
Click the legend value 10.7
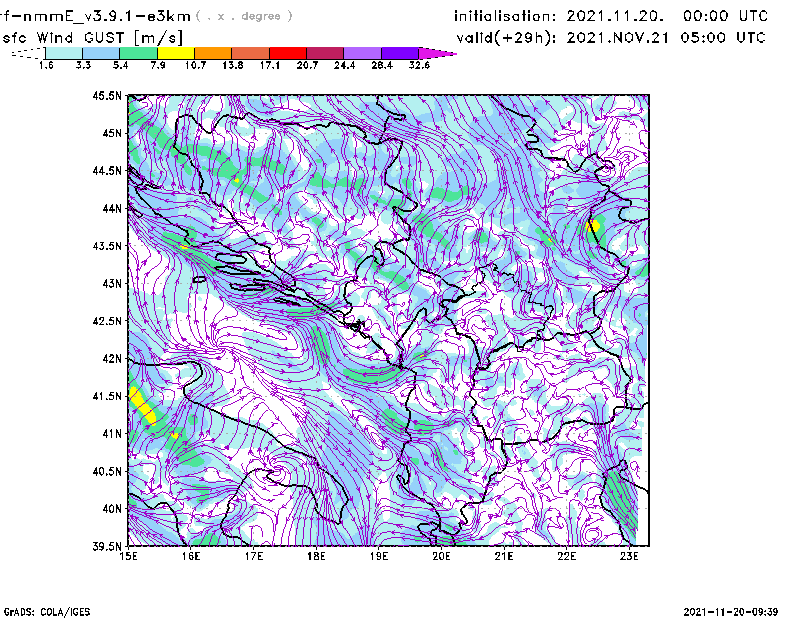195,65
